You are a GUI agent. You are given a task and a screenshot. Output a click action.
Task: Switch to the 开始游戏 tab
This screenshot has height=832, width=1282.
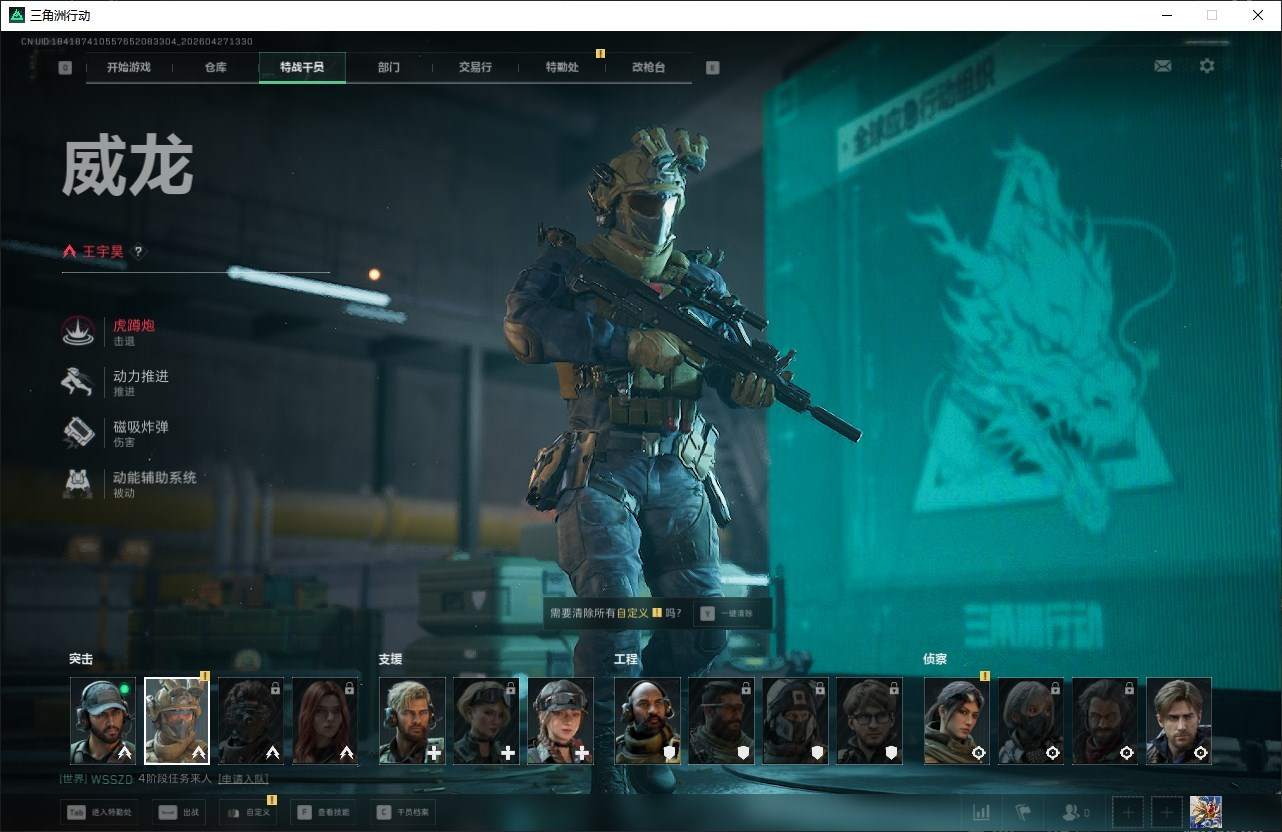[129, 68]
